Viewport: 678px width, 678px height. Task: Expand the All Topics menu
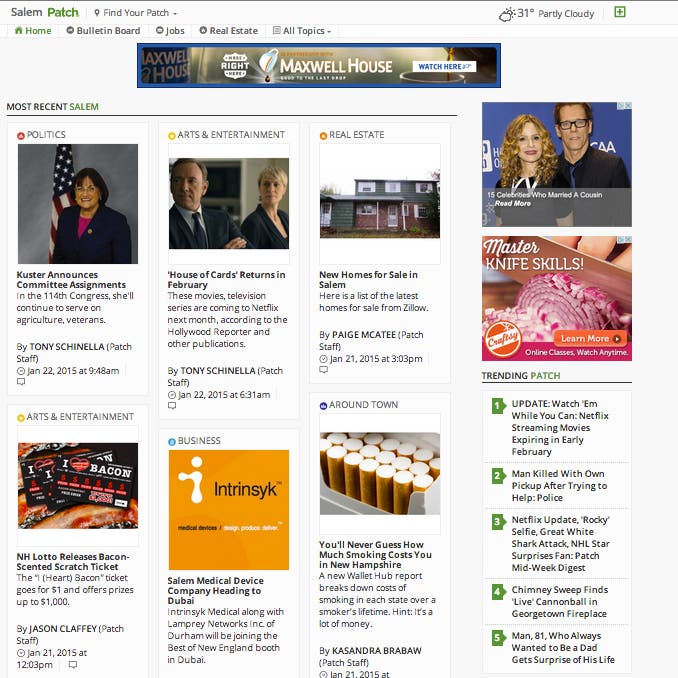coord(303,31)
